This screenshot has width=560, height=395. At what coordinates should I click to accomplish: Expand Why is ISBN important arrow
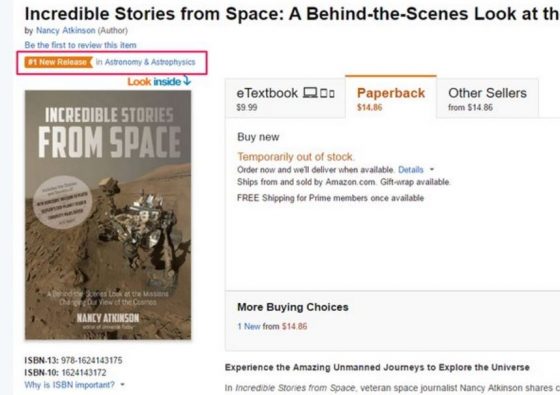point(122,385)
